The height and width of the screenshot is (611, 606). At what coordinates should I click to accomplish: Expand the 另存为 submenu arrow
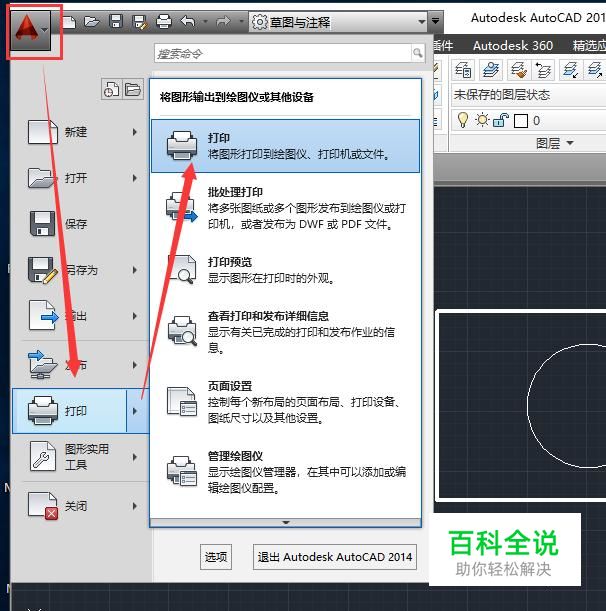click(x=134, y=270)
